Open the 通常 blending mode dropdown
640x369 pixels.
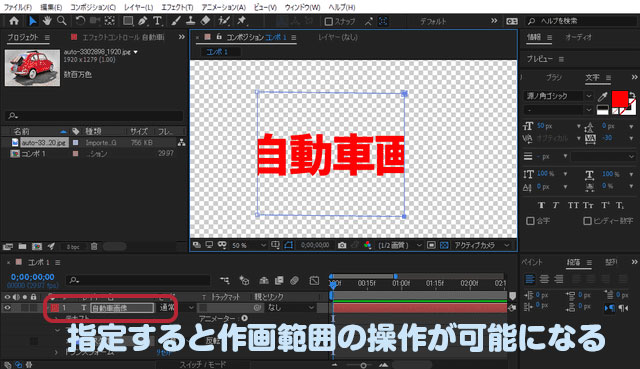(x=176, y=307)
